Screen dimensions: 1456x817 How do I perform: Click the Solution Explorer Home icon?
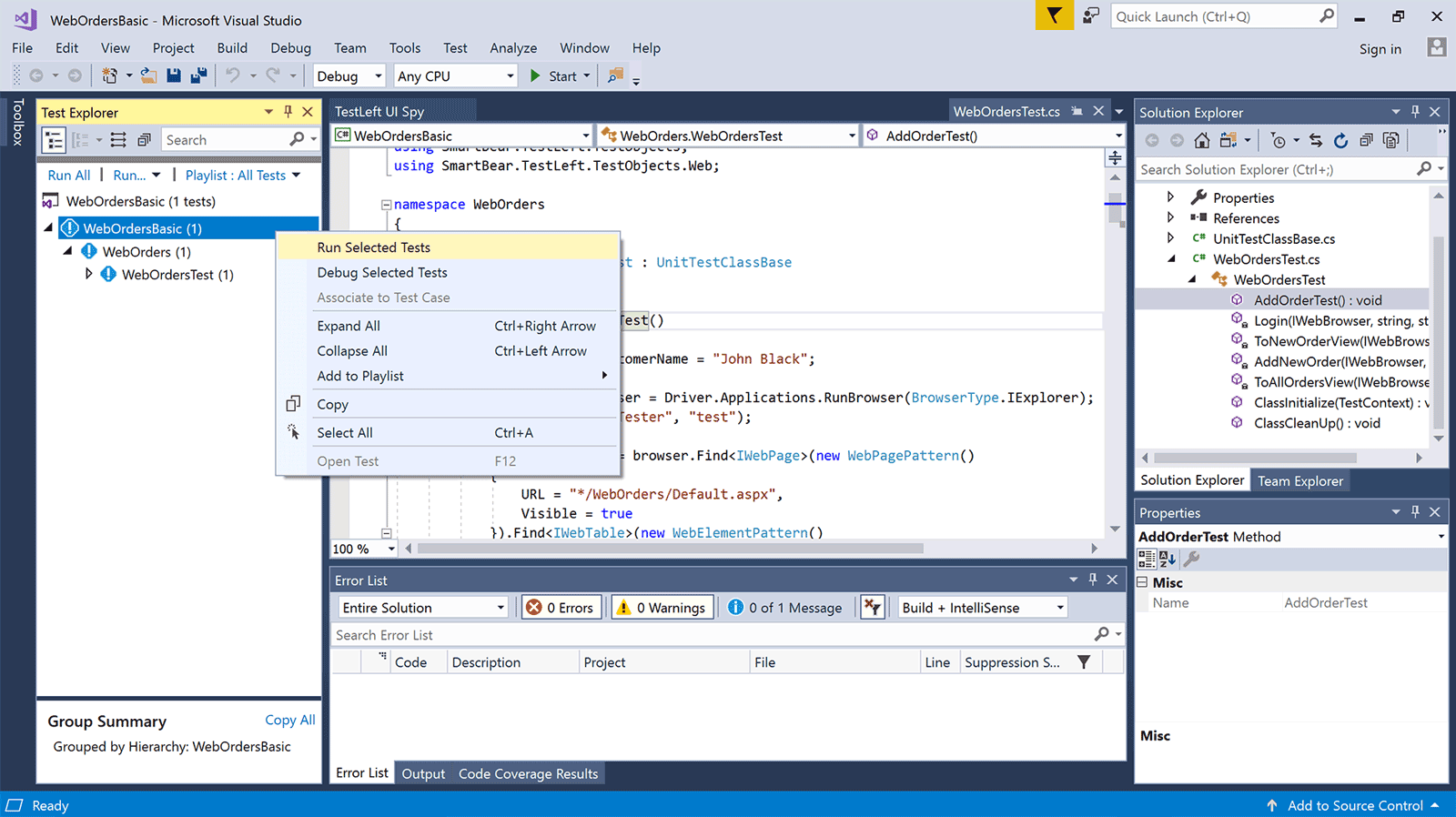click(x=1202, y=140)
